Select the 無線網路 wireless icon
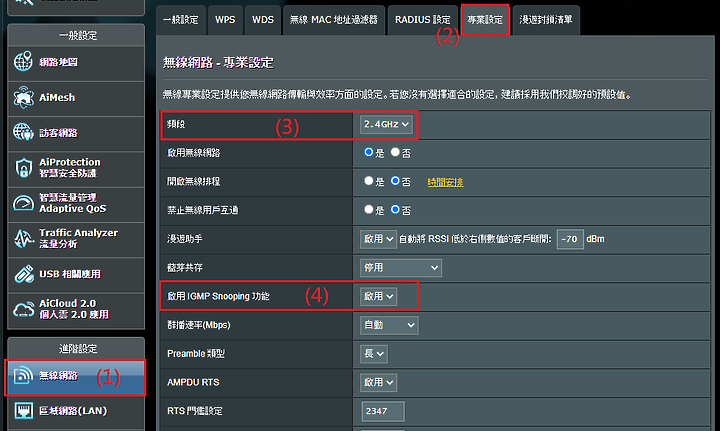 tap(23, 375)
